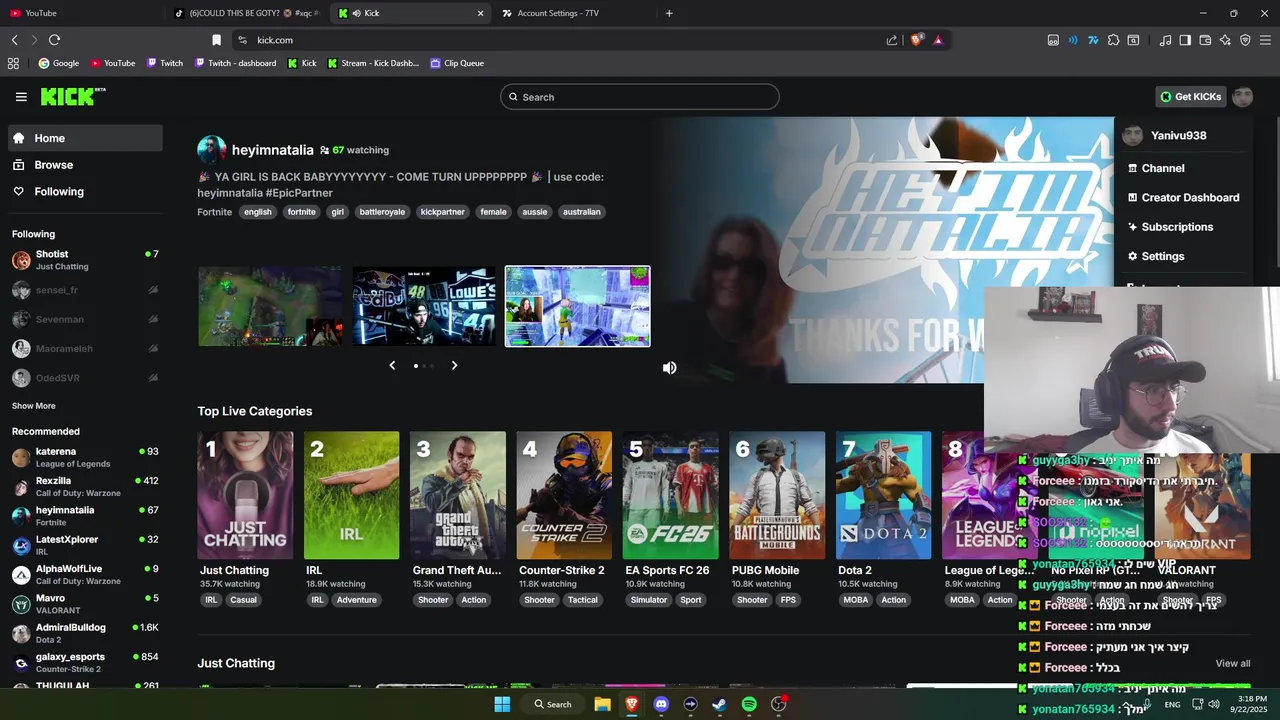This screenshot has height=720, width=1280.
Task: Click the profile avatar beside Get KICKs
Action: tap(1242, 97)
